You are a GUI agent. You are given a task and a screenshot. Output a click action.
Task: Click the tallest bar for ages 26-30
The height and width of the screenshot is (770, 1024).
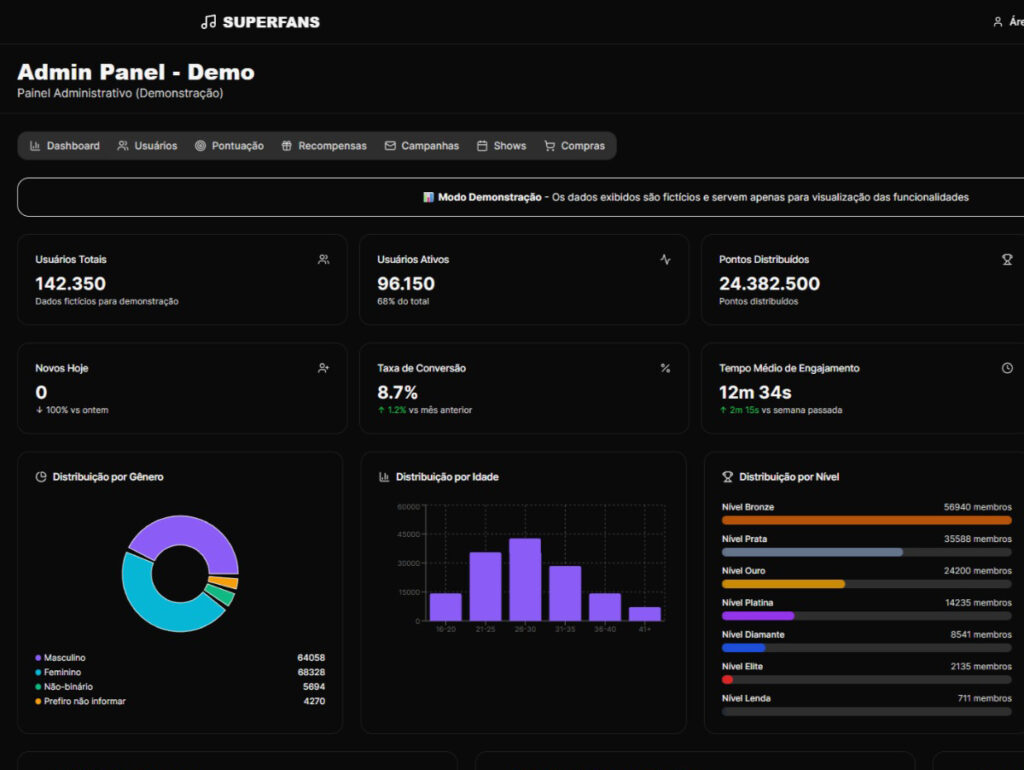pyautogui.click(x=525, y=579)
